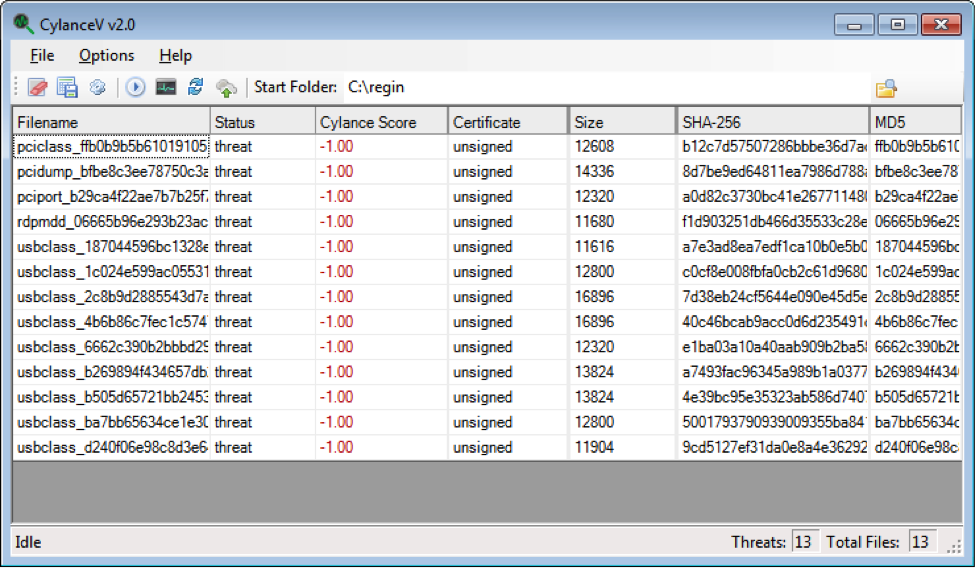Select the usbclass_b505d65721bb2453 filename
The height and width of the screenshot is (568, 975).
(x=113, y=397)
